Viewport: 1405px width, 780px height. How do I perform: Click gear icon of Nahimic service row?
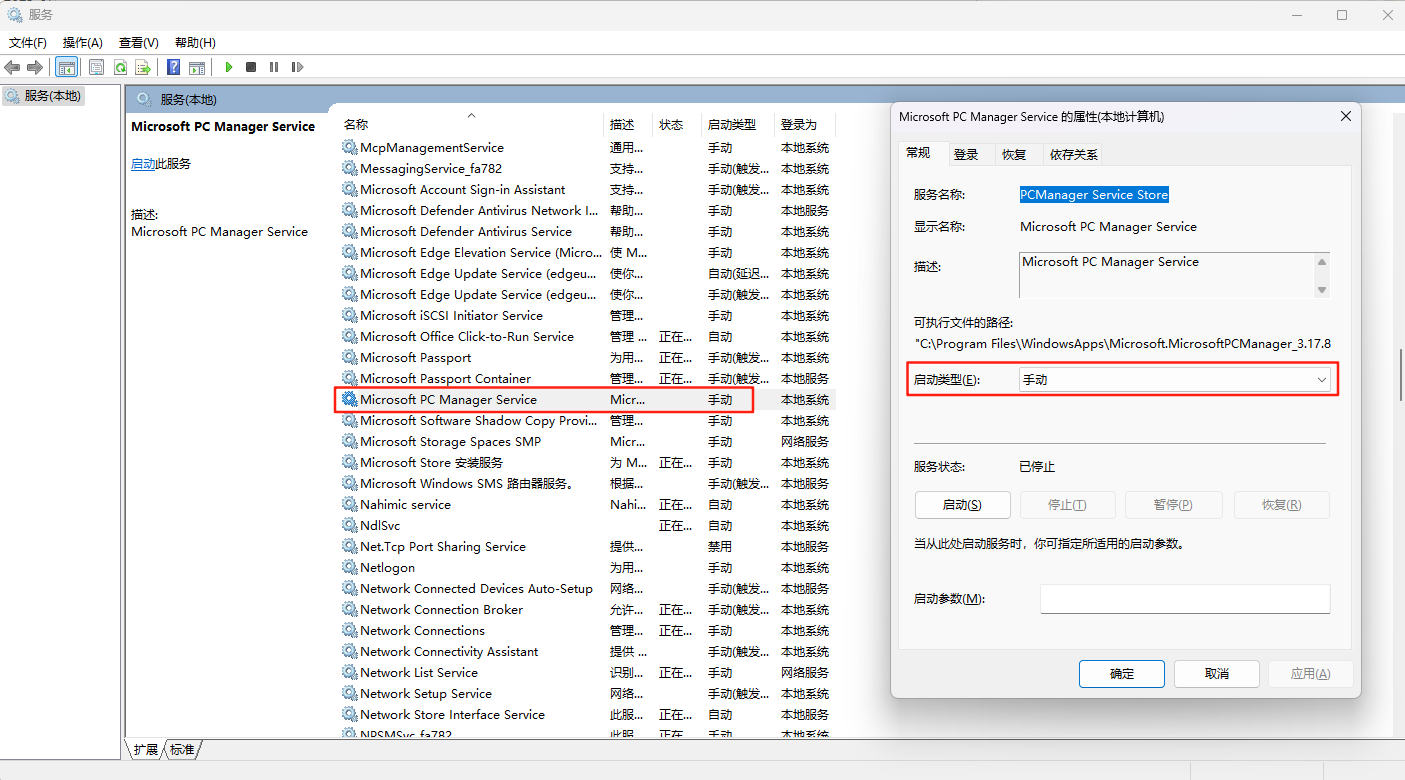click(349, 504)
